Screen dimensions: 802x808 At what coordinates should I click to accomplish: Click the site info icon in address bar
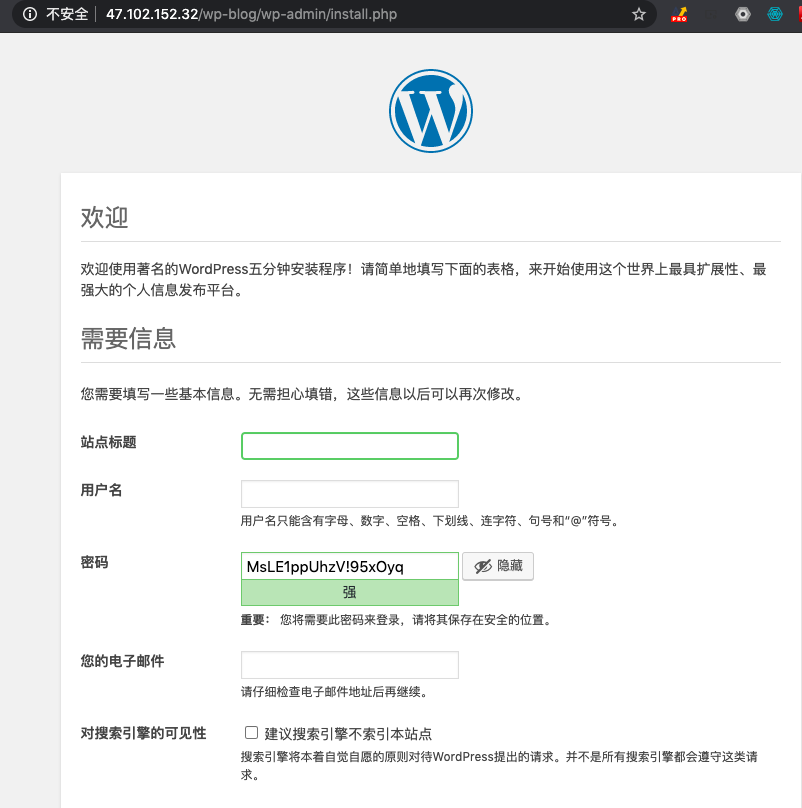(x=30, y=14)
